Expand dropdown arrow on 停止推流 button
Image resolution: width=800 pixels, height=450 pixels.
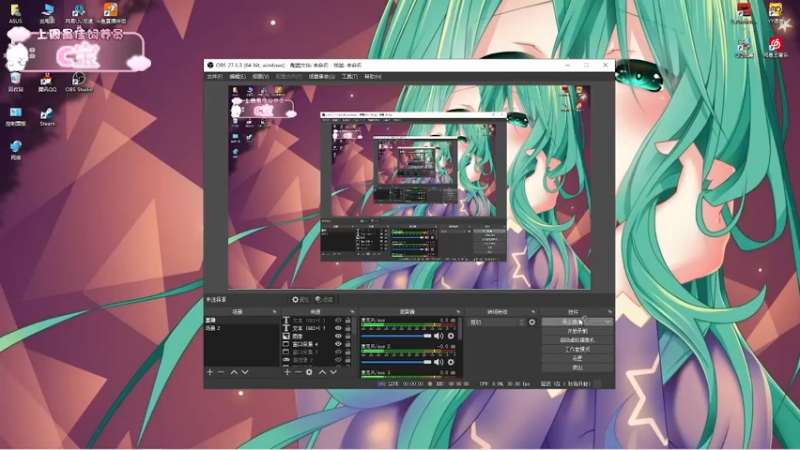pyautogui.click(x=608, y=322)
